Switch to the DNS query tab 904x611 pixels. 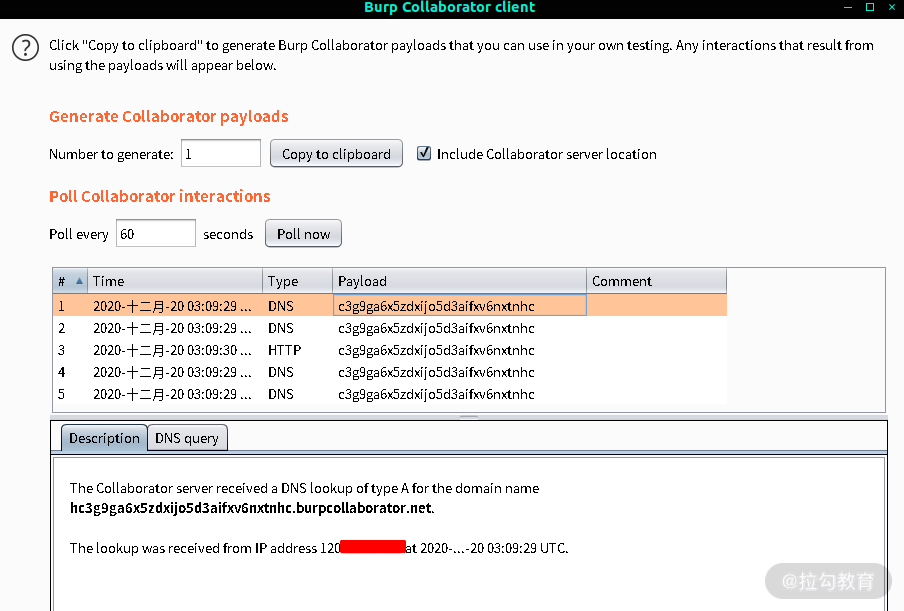(187, 438)
